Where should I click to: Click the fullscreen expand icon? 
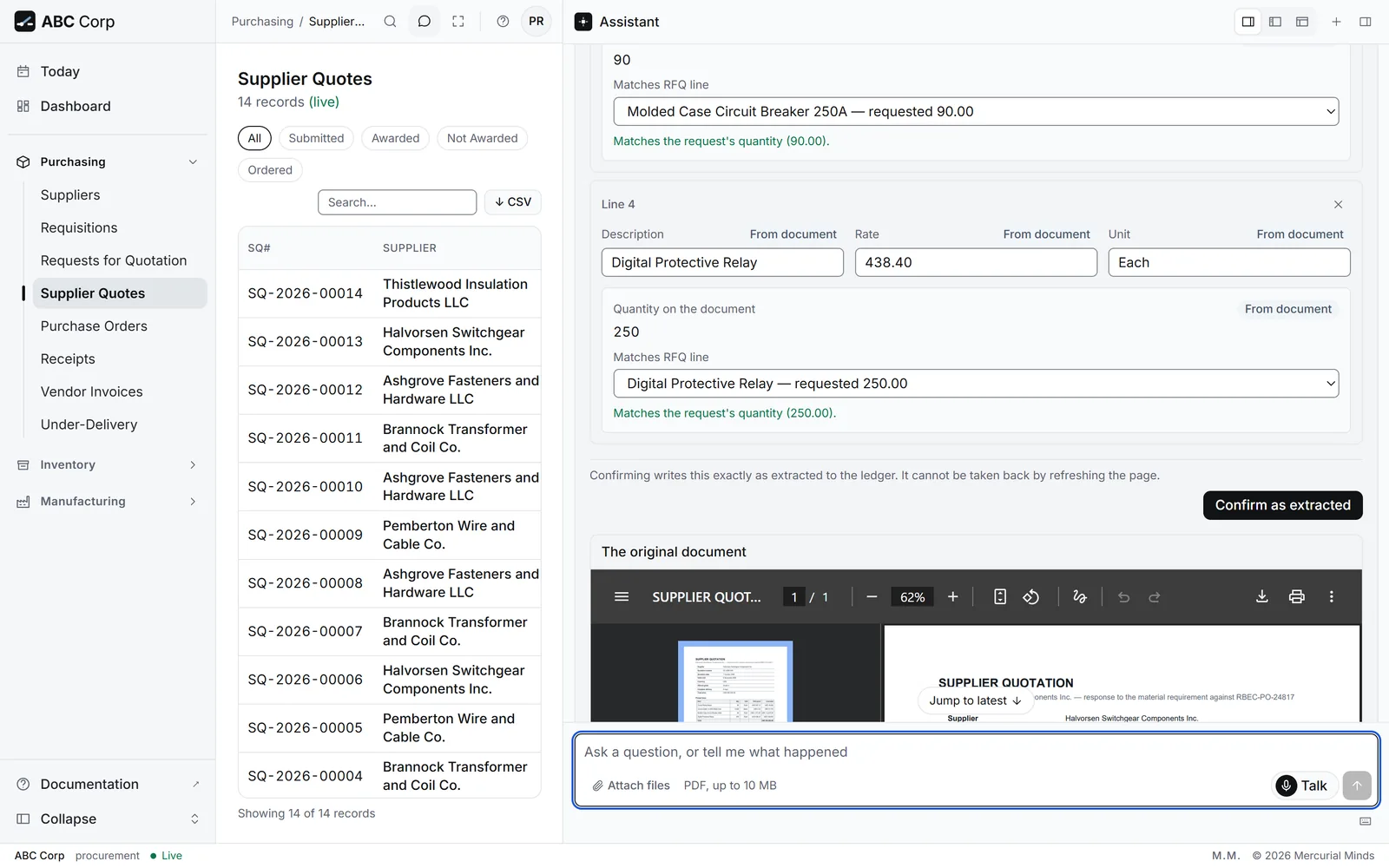click(458, 22)
